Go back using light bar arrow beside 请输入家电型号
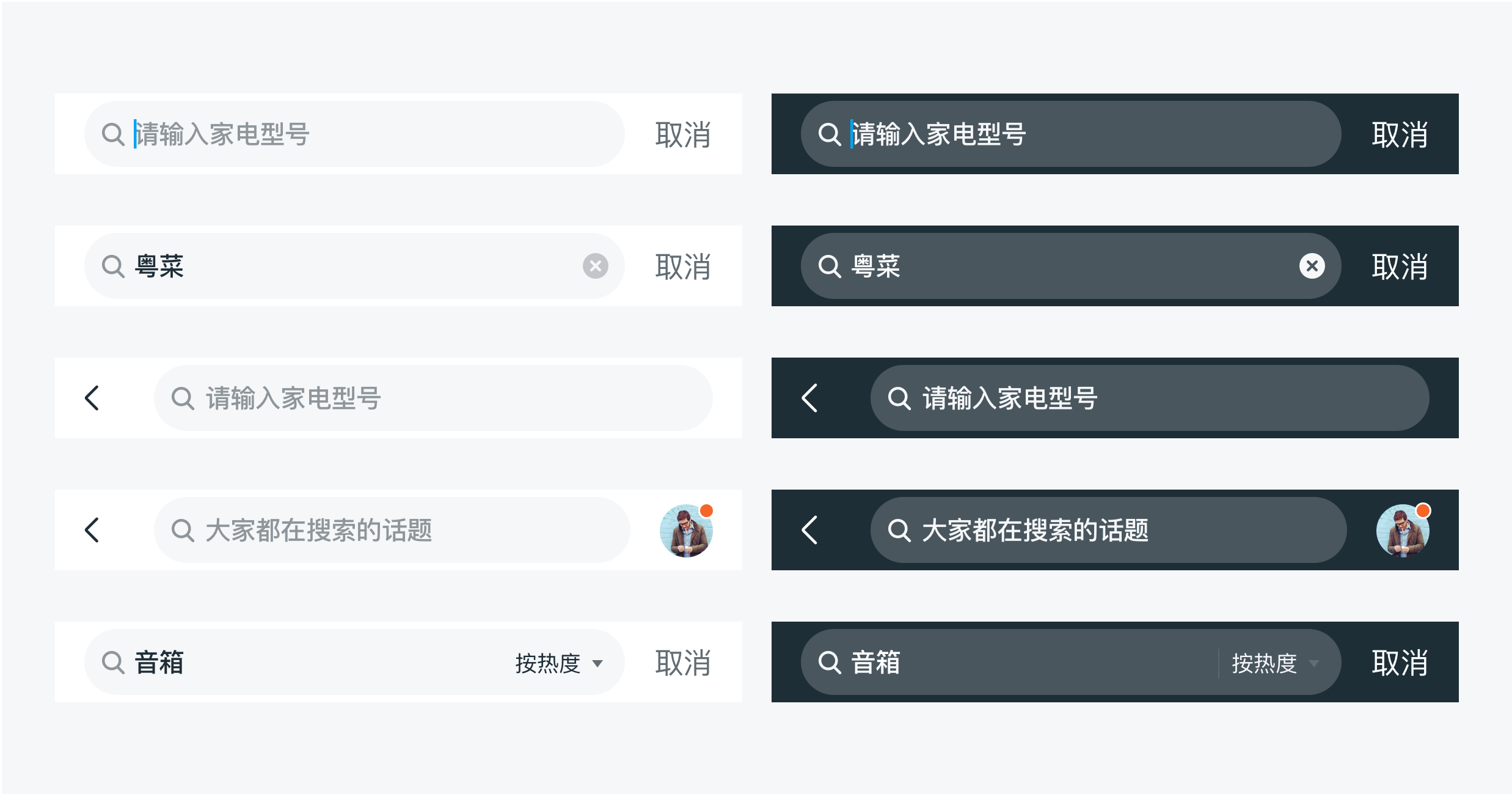The image size is (1512, 794). (x=92, y=398)
